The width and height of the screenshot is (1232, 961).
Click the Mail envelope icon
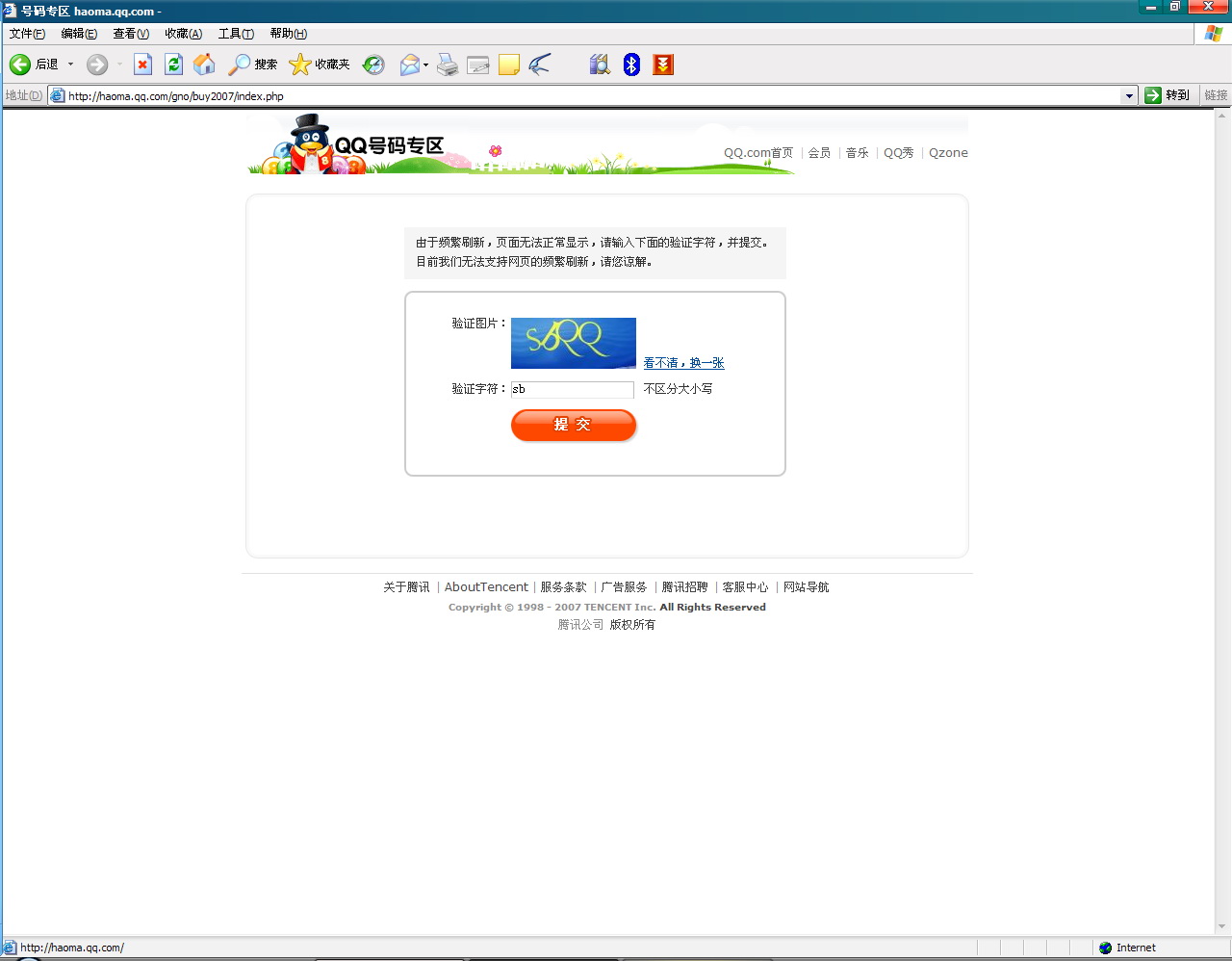tap(410, 65)
